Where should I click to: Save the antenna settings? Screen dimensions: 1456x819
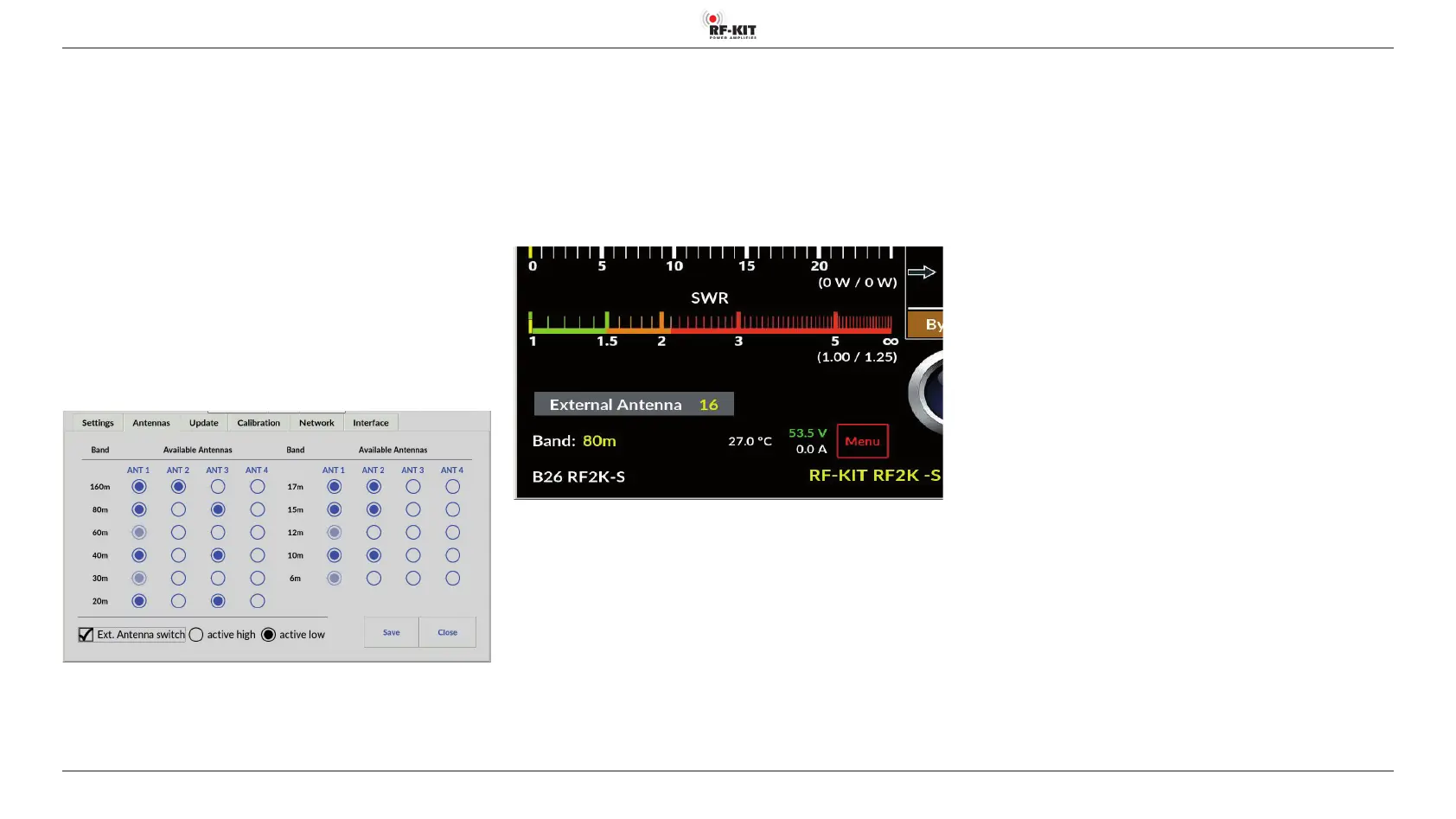pyautogui.click(x=392, y=632)
